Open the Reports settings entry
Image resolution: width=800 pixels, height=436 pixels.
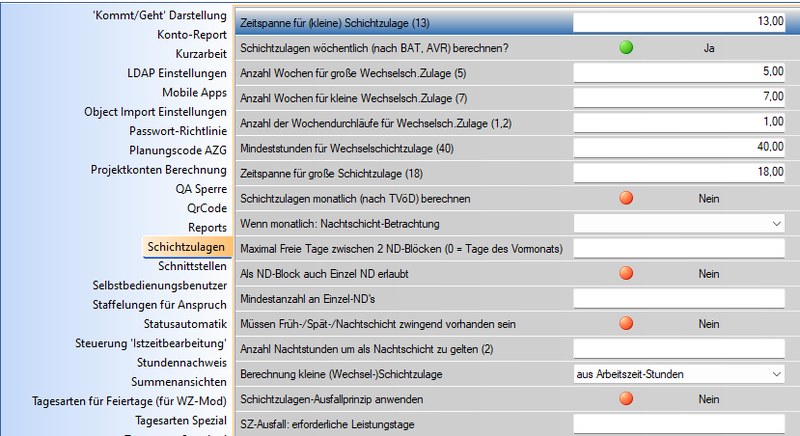pyautogui.click(x=207, y=227)
